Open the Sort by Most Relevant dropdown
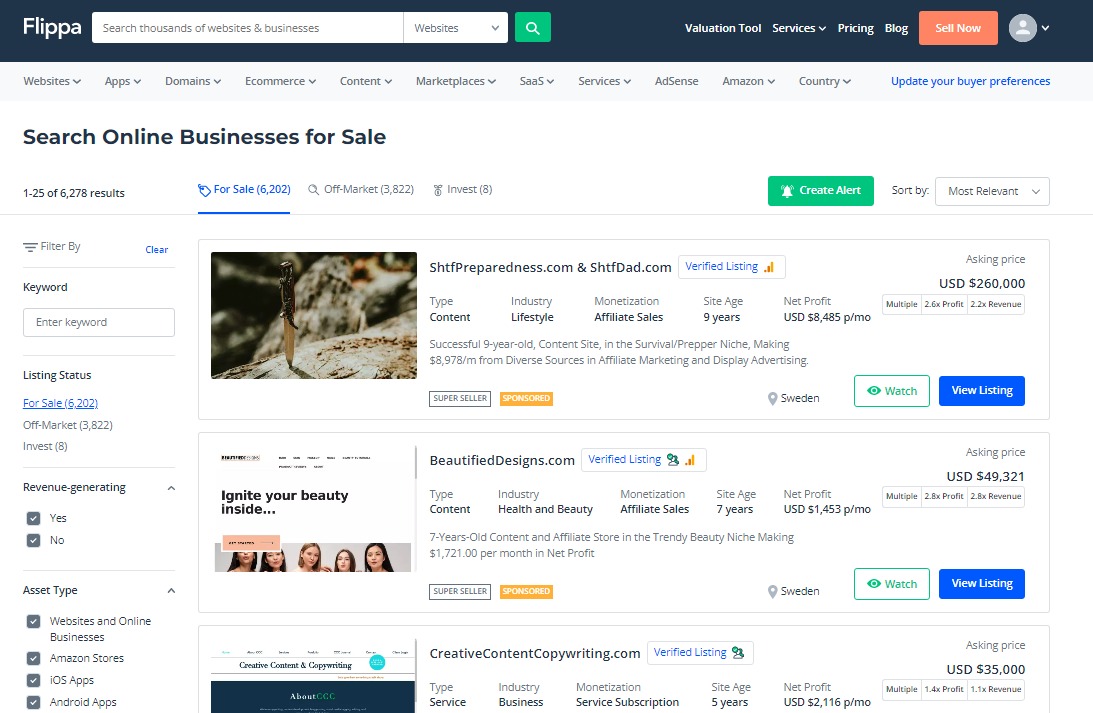 [992, 191]
